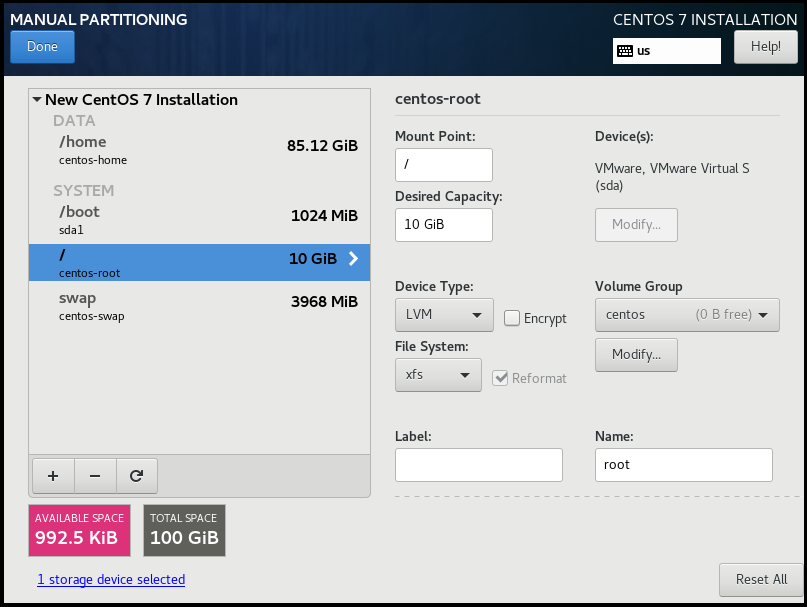Click the VMware Virtual S (sda) device text
Image resolution: width=807 pixels, height=607 pixels.
tap(672, 177)
